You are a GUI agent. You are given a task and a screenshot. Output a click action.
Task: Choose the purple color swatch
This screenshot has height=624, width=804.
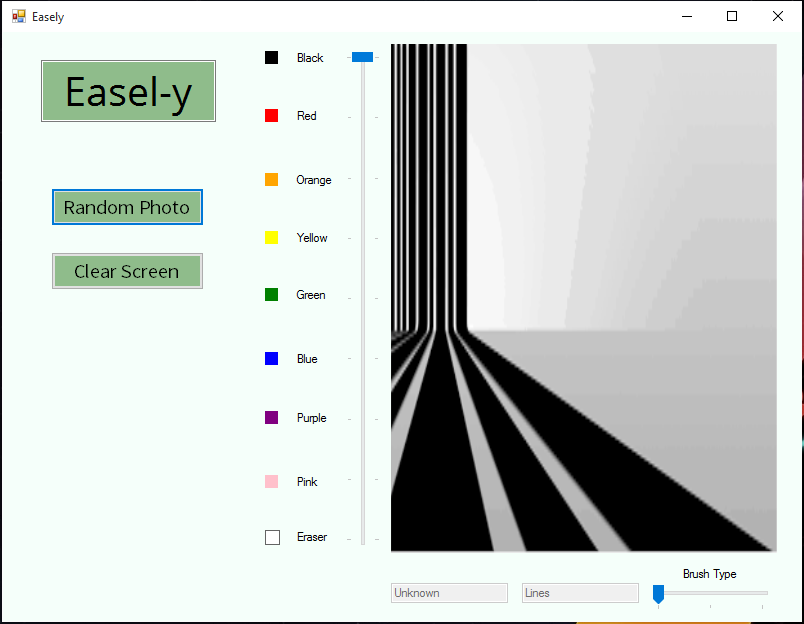(271, 417)
